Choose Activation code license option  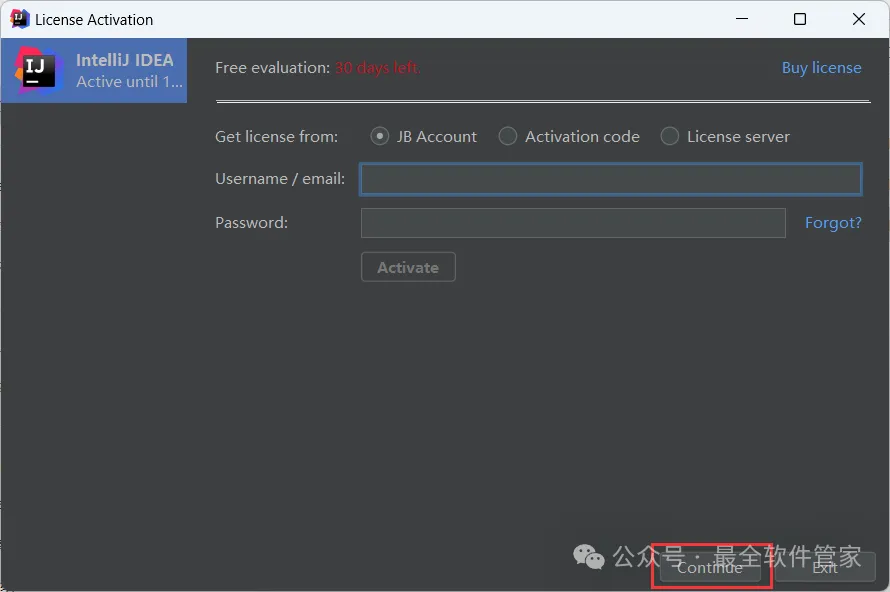(x=507, y=136)
